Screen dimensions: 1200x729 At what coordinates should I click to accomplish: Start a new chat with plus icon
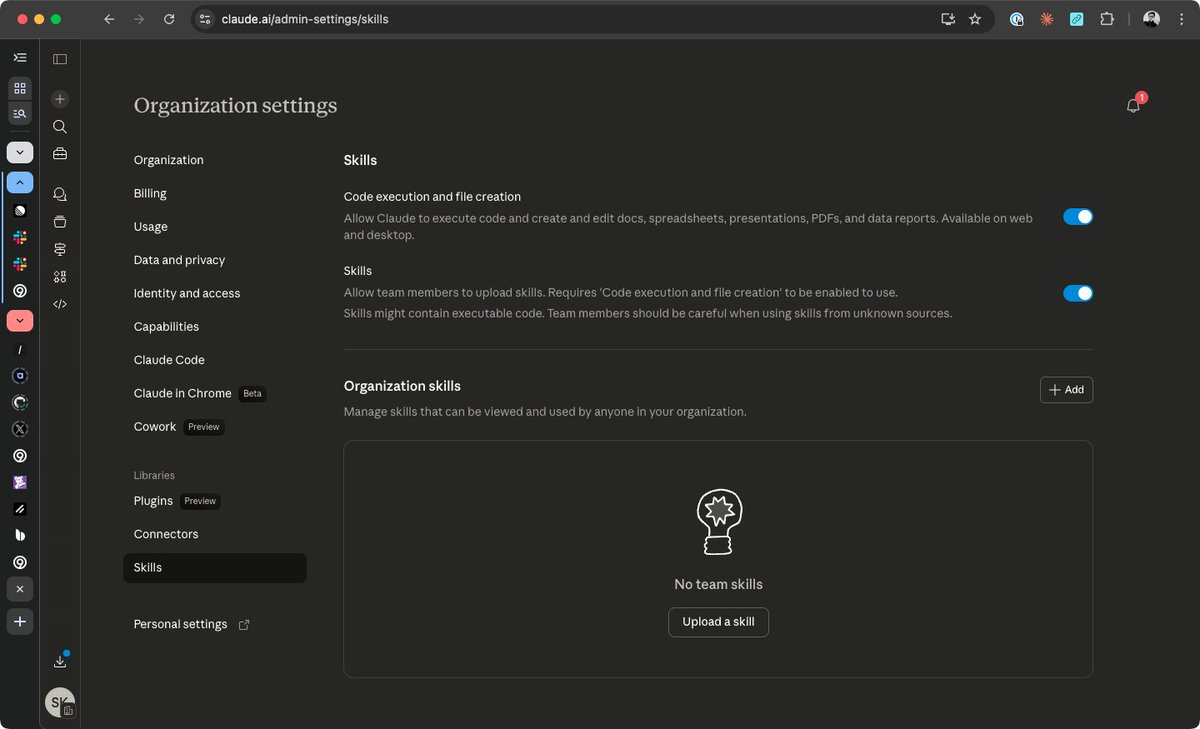tap(60, 99)
